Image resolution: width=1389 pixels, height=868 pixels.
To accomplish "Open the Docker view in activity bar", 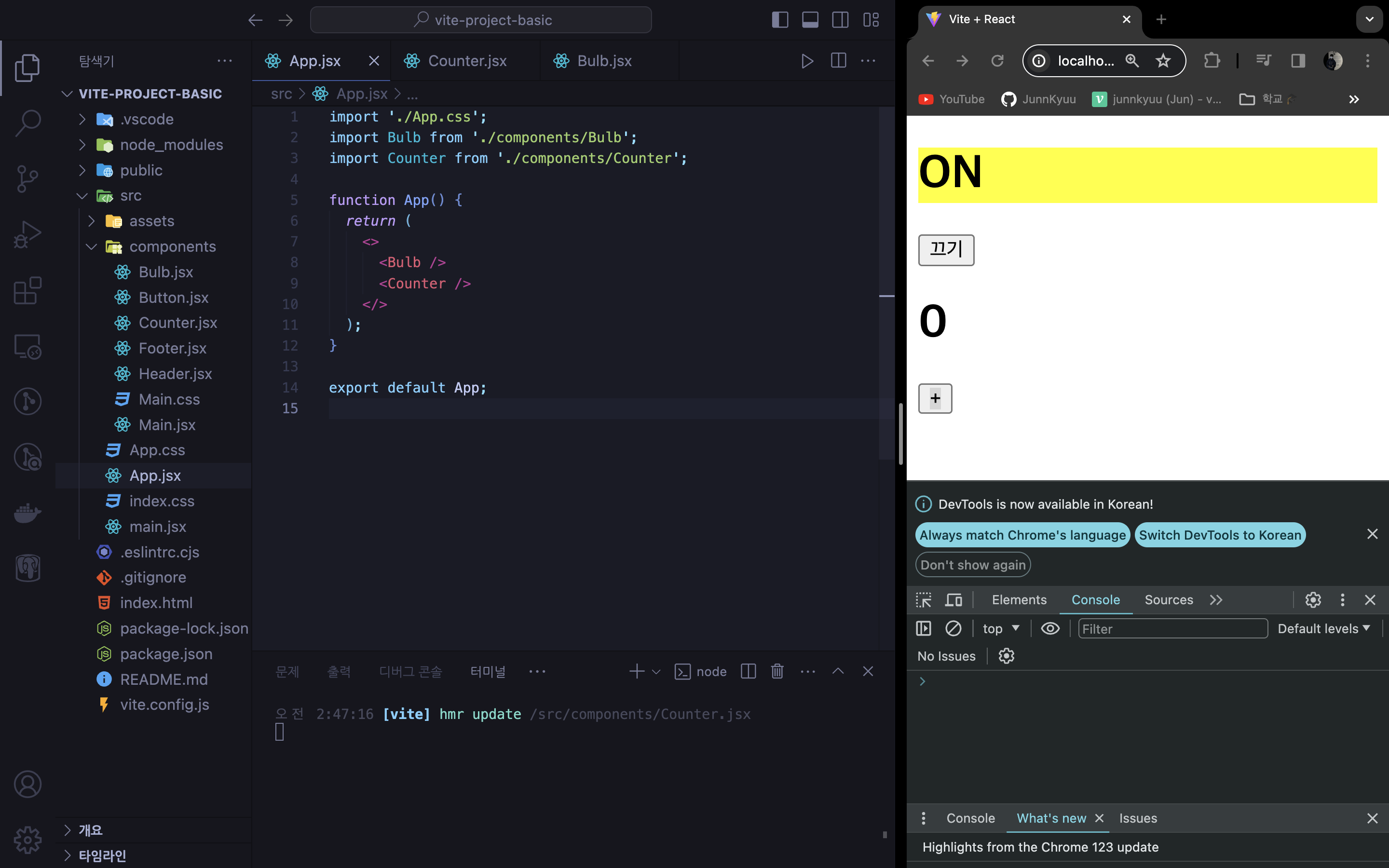I will (x=27, y=512).
